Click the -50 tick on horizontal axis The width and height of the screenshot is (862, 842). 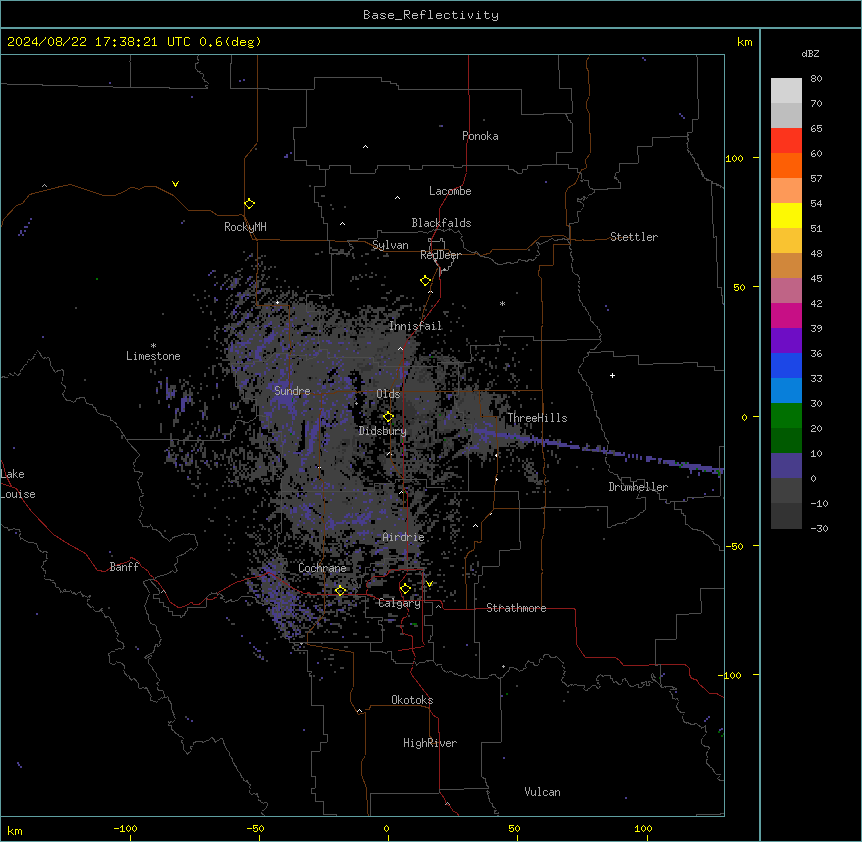(x=255, y=828)
